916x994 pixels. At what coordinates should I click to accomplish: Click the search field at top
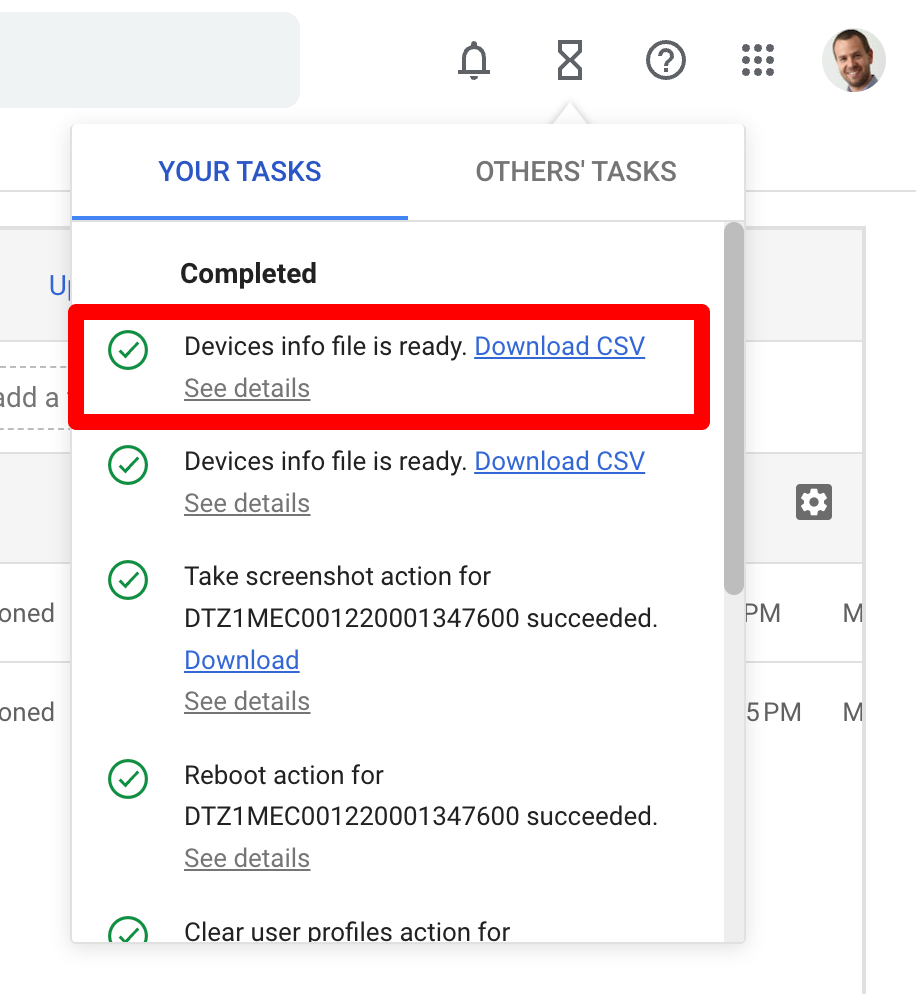click(x=150, y=60)
